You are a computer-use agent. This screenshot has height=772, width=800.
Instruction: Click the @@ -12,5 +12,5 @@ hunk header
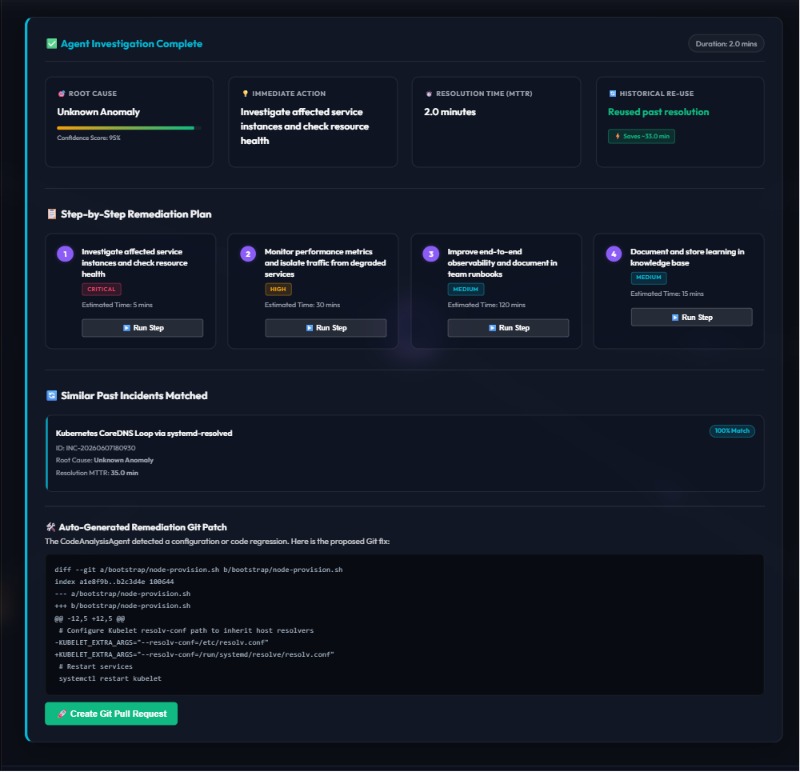point(90,618)
